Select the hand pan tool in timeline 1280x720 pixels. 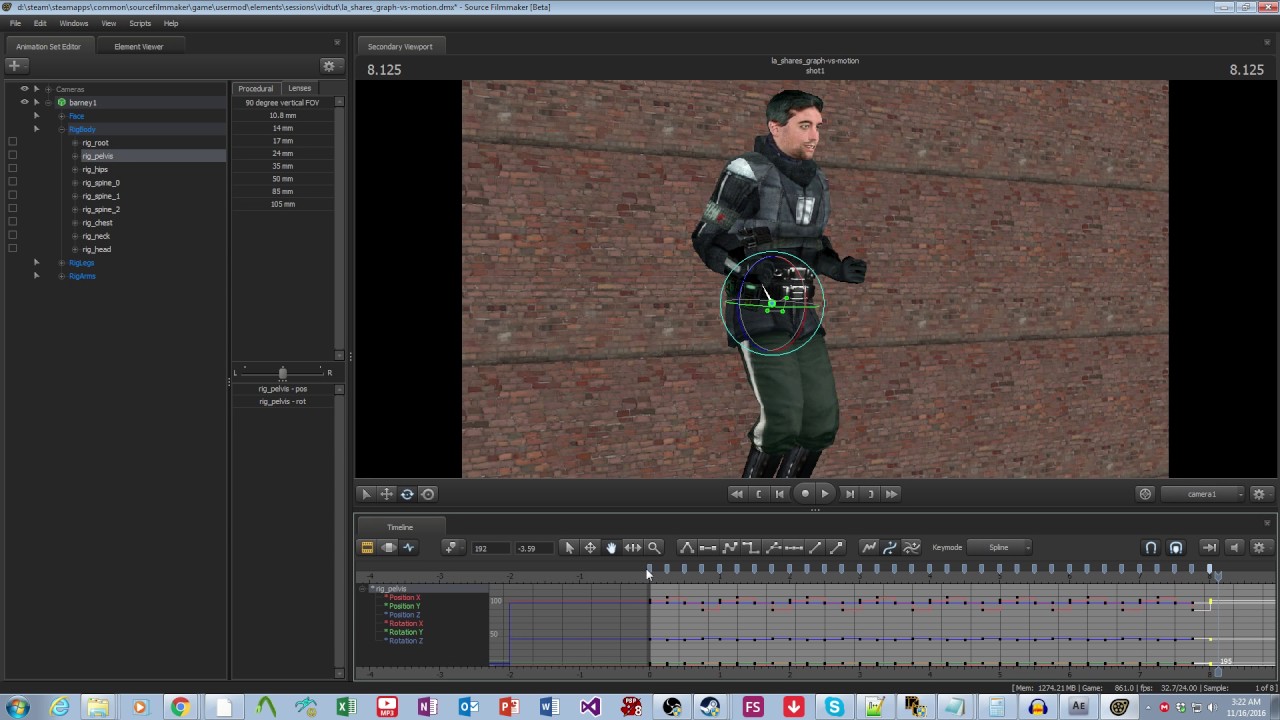click(x=611, y=547)
